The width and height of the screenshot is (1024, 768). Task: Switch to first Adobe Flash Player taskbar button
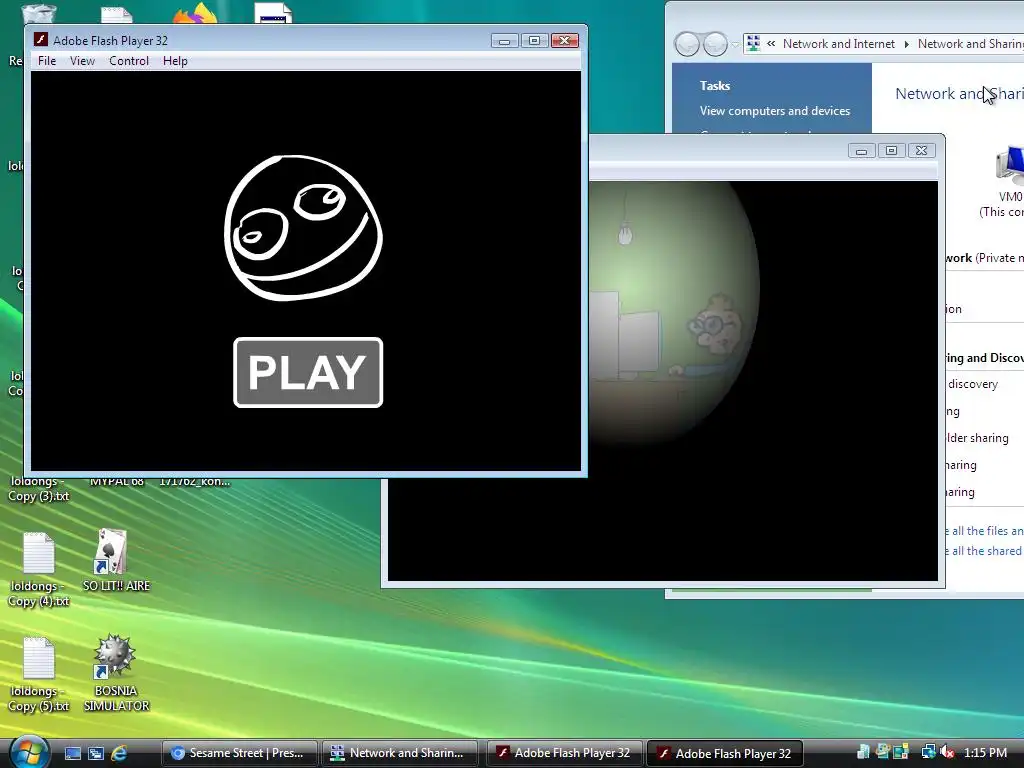pos(564,753)
